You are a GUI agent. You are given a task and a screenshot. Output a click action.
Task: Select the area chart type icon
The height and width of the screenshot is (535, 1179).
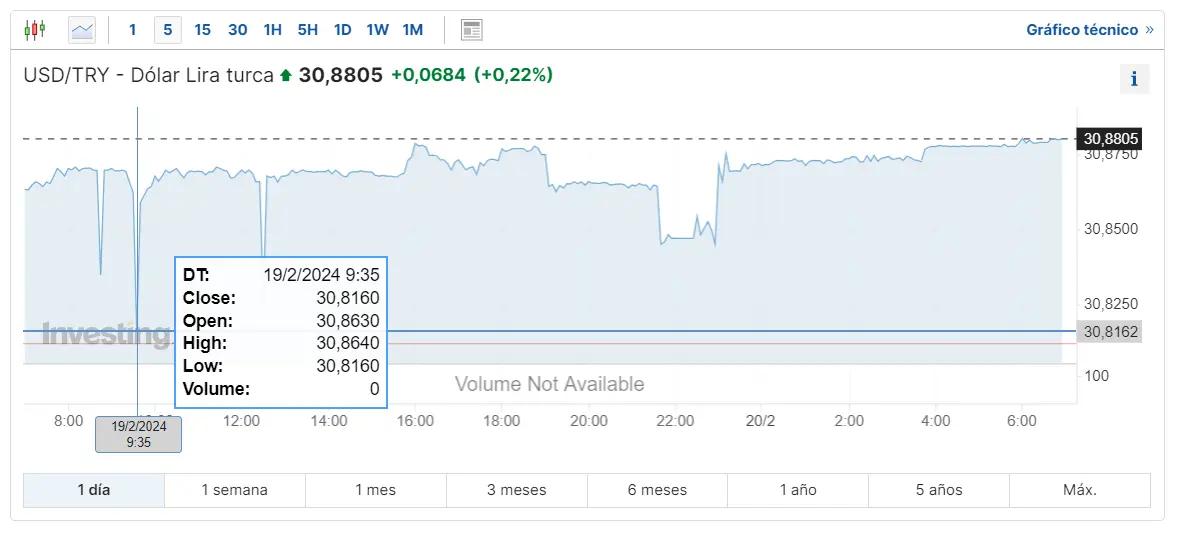[82, 30]
